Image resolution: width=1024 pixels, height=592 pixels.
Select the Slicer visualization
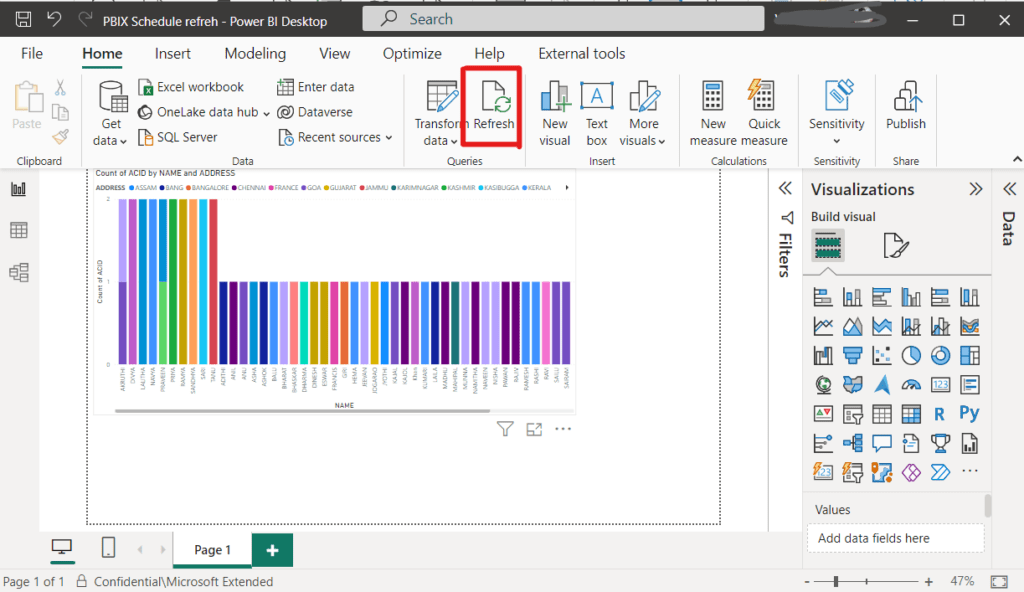point(852,414)
